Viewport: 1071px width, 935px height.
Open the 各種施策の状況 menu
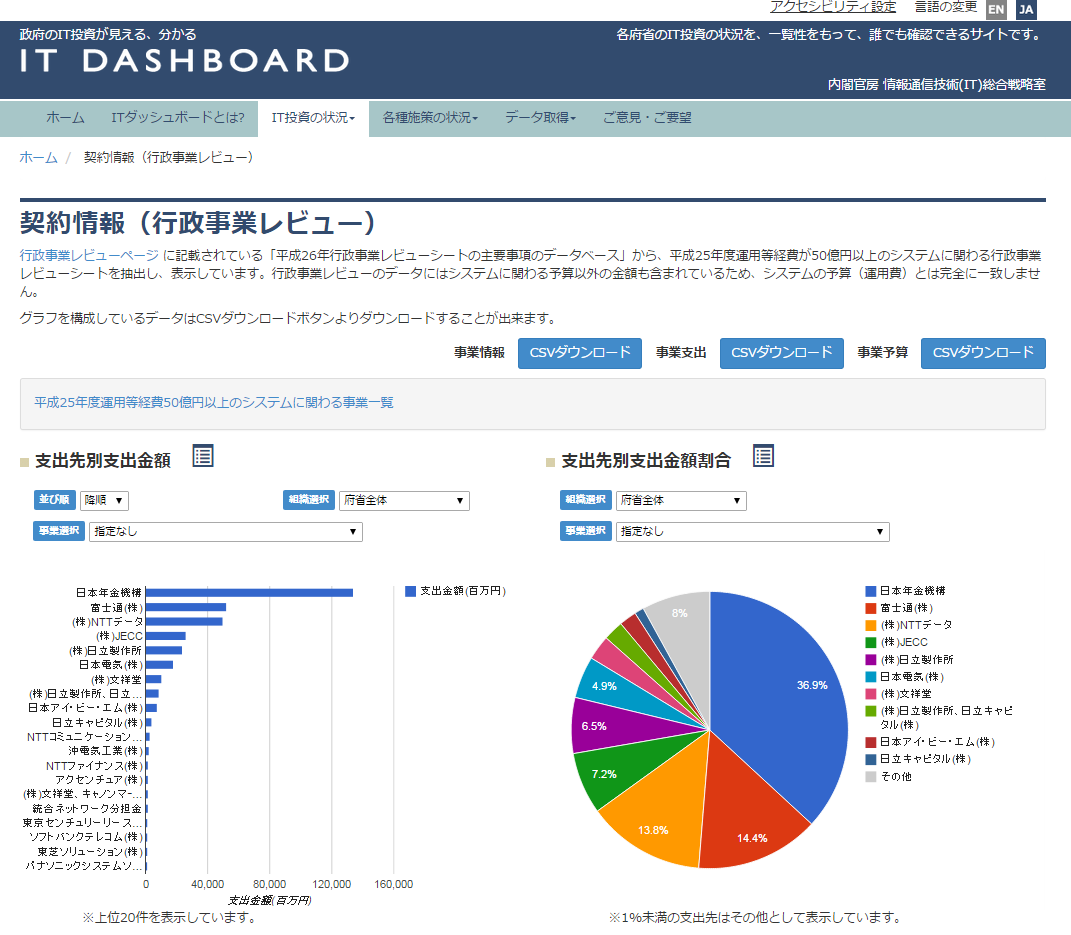click(430, 118)
